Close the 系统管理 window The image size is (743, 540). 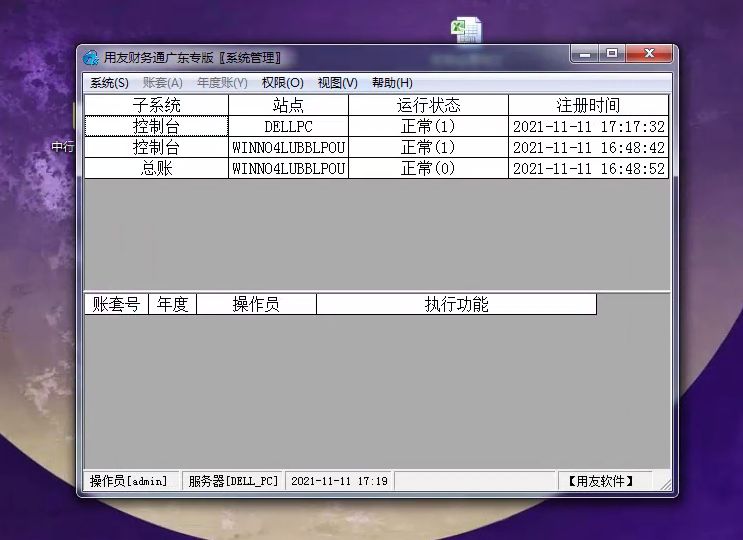[x=649, y=54]
